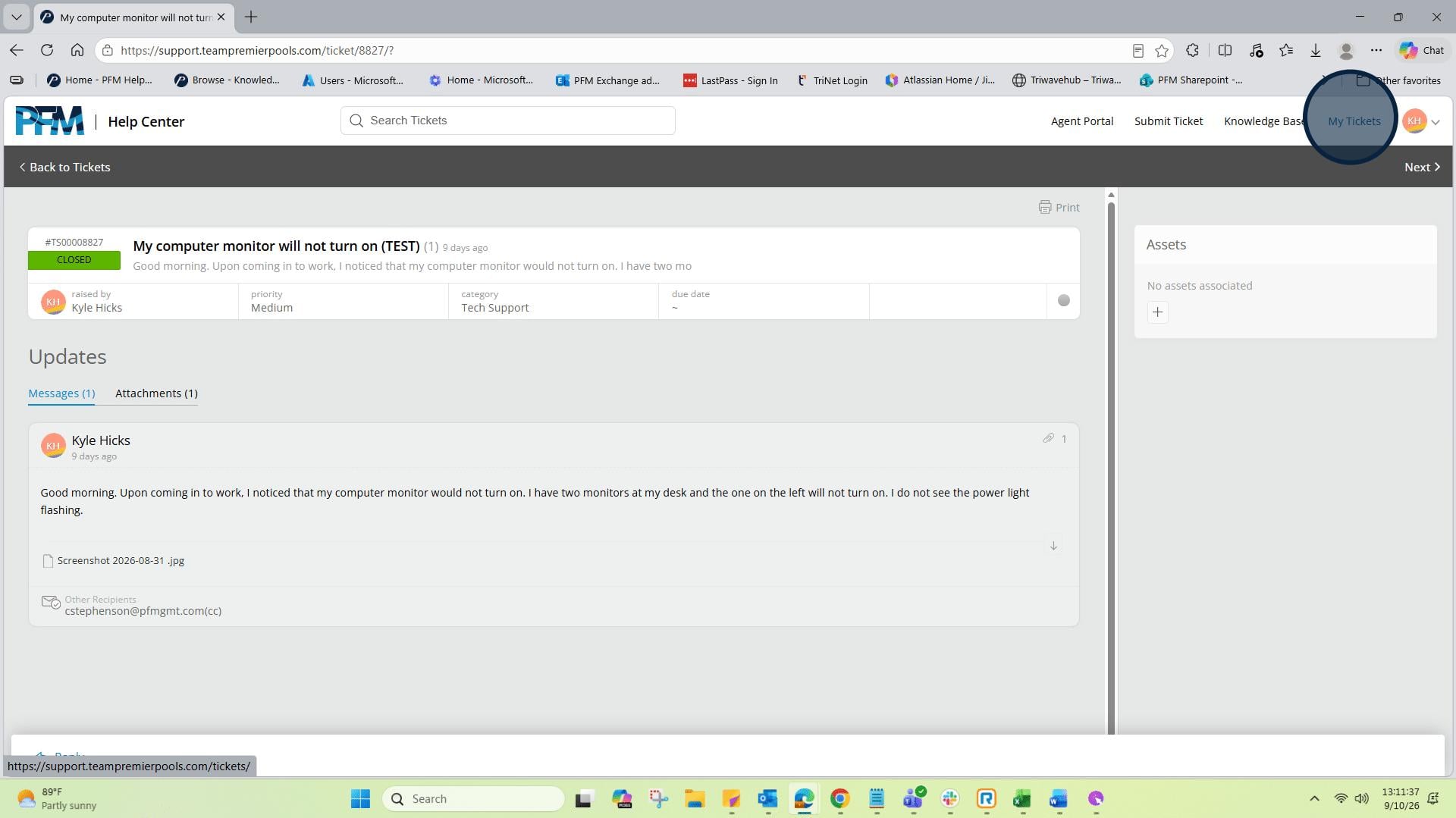The width and height of the screenshot is (1456, 818).
Task: Click the gray status dot on ticket header
Action: [1063, 301]
